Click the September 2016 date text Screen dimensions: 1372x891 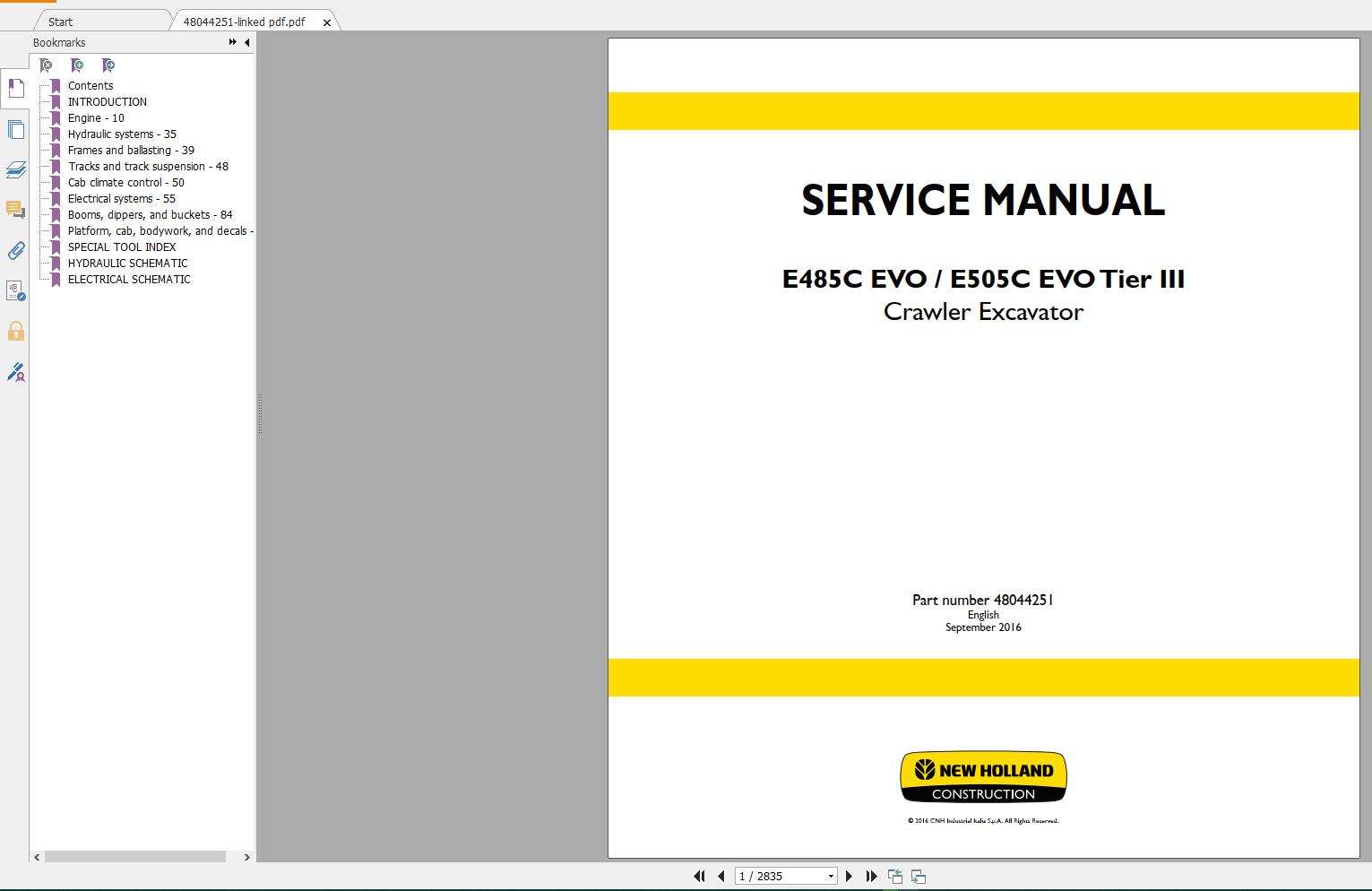[x=983, y=627]
